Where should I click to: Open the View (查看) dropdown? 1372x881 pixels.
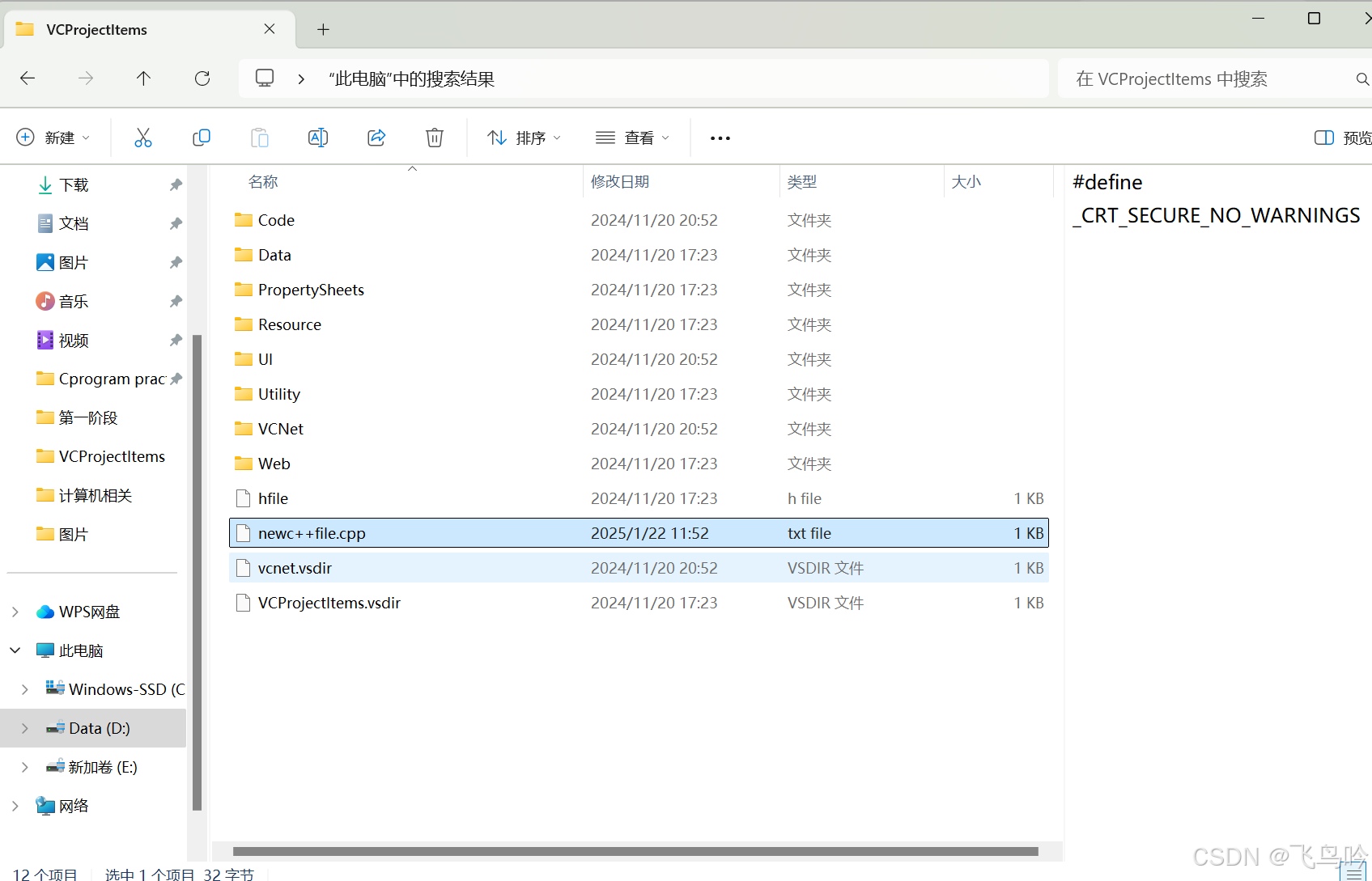pos(632,138)
